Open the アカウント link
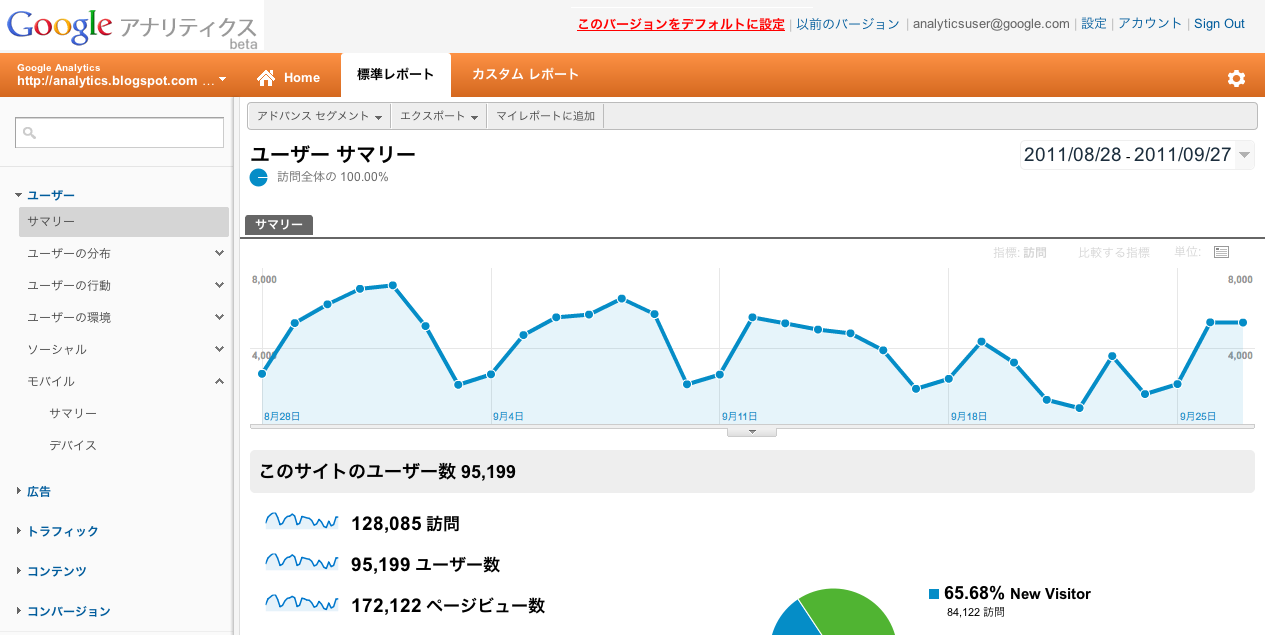The image size is (1265, 635). pyautogui.click(x=1150, y=23)
